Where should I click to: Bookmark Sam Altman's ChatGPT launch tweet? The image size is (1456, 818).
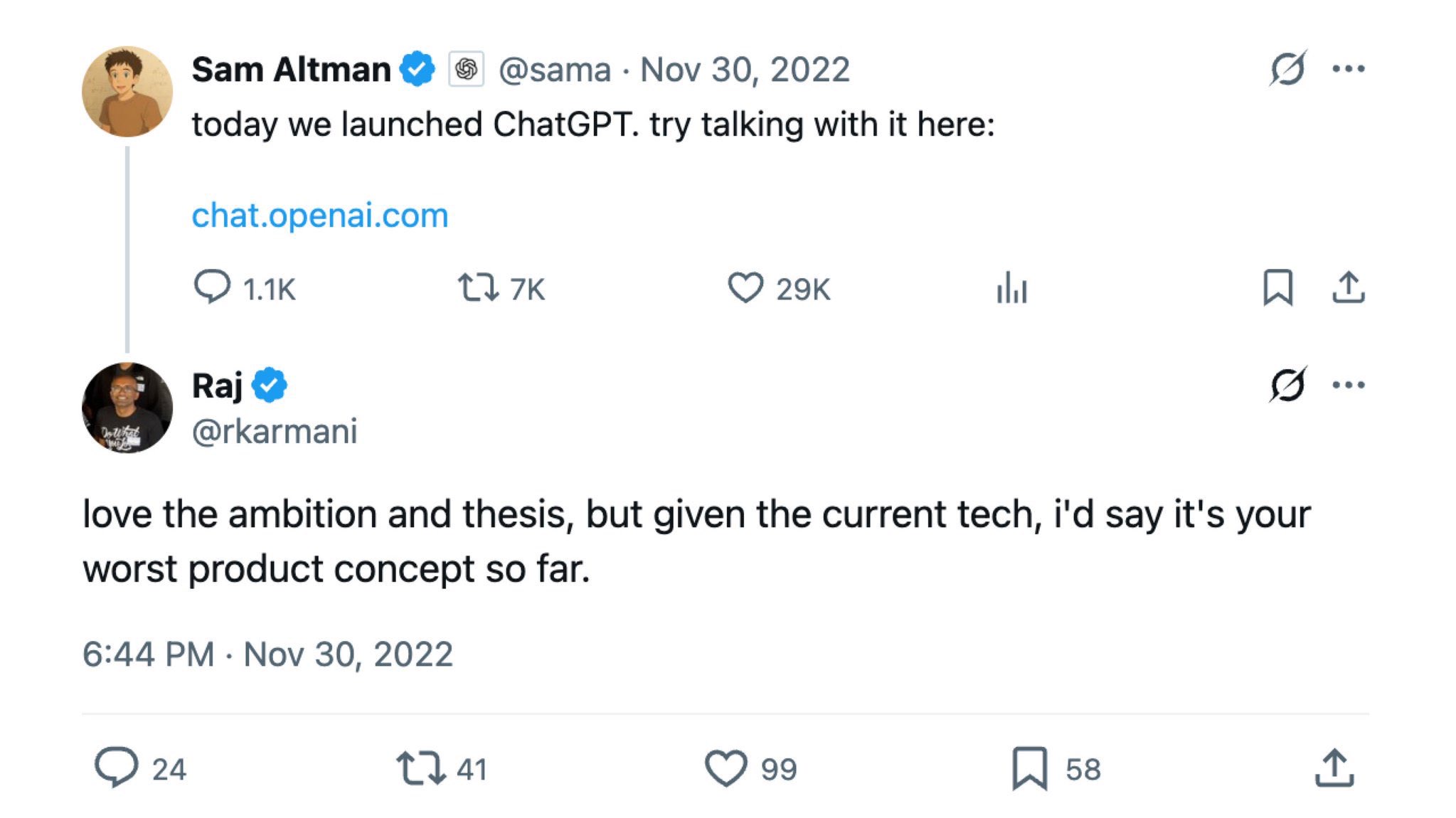[x=1277, y=287]
